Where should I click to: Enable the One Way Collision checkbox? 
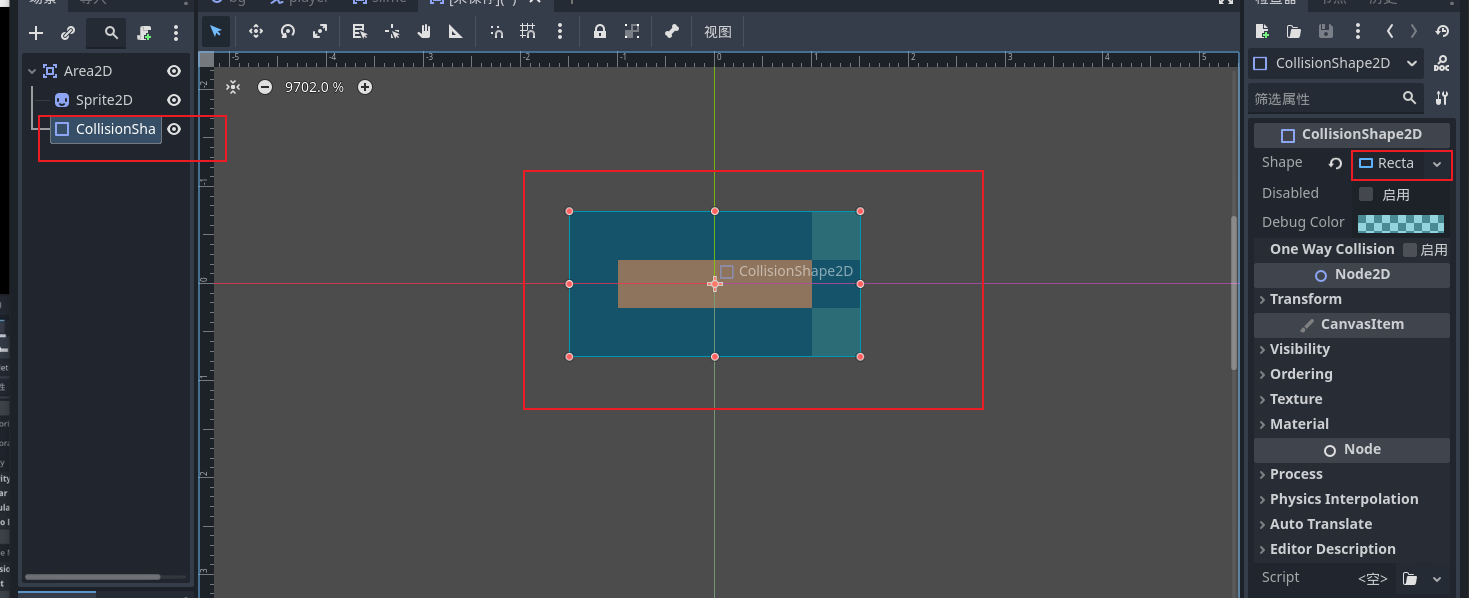pos(1410,250)
